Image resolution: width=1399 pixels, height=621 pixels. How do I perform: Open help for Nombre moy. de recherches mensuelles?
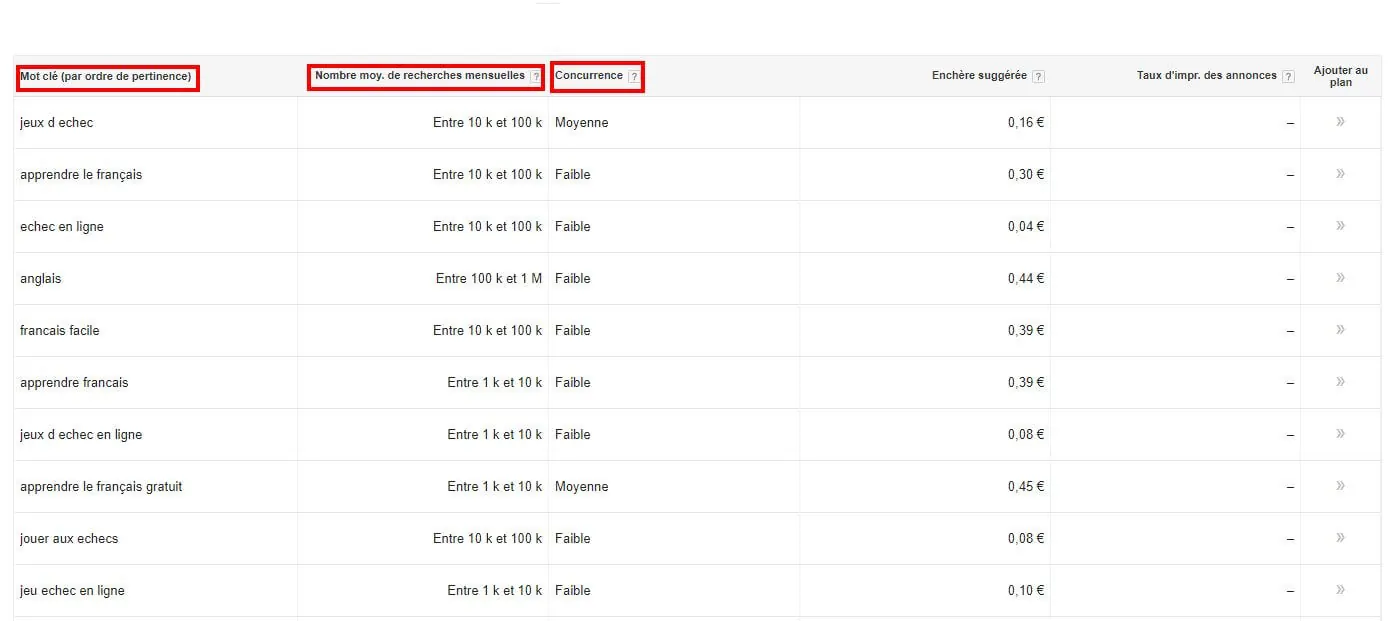pyautogui.click(x=536, y=77)
